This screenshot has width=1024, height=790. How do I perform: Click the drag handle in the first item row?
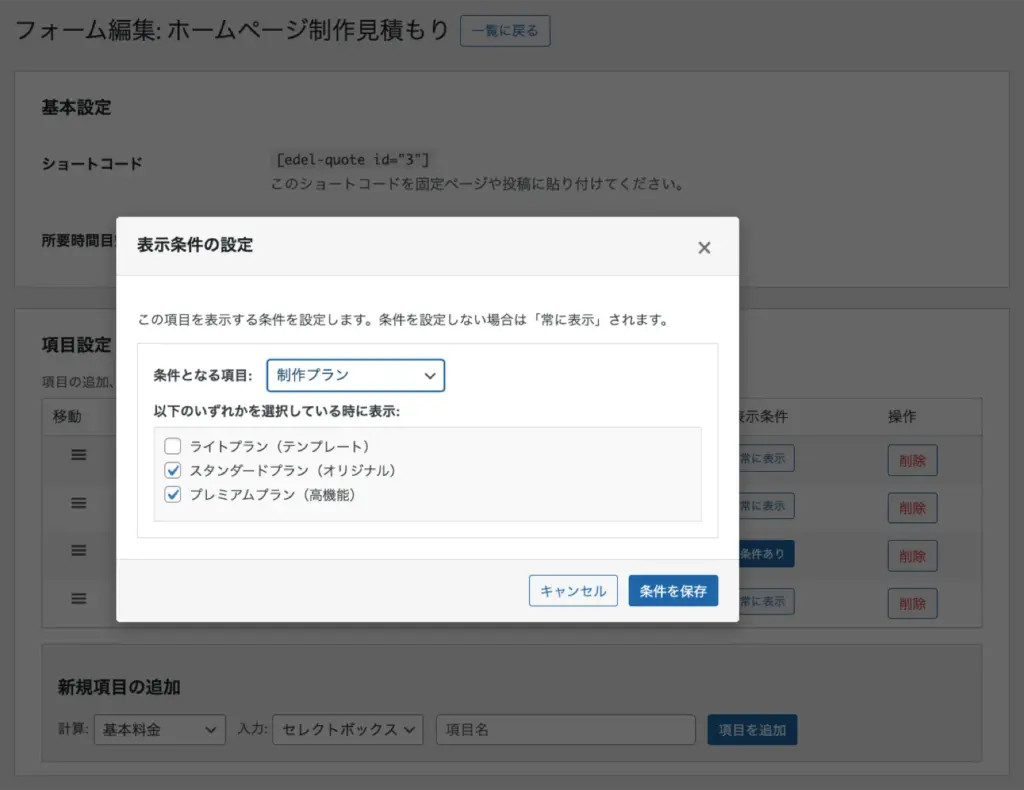(79, 455)
